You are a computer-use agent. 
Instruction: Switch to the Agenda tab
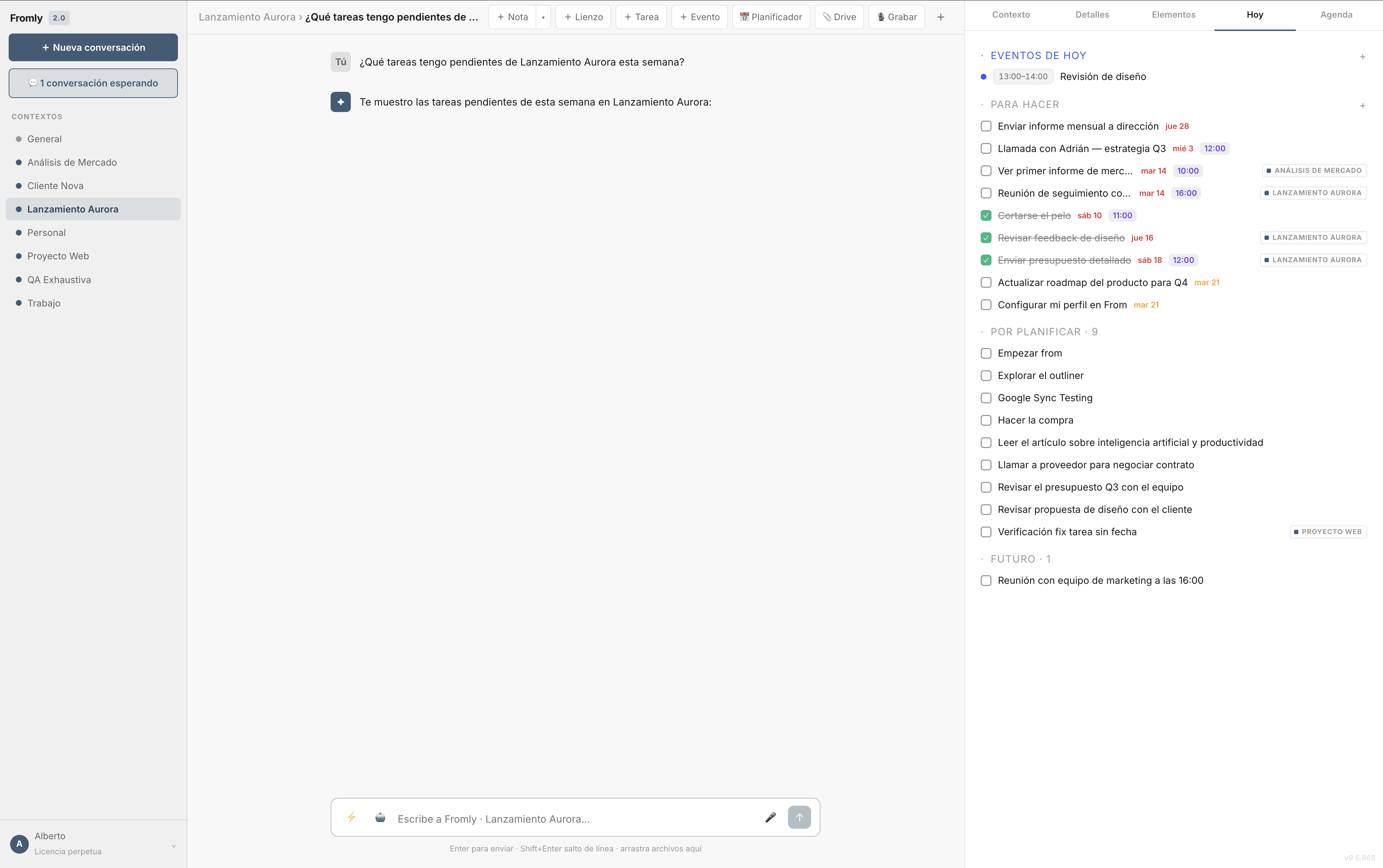1336,15
